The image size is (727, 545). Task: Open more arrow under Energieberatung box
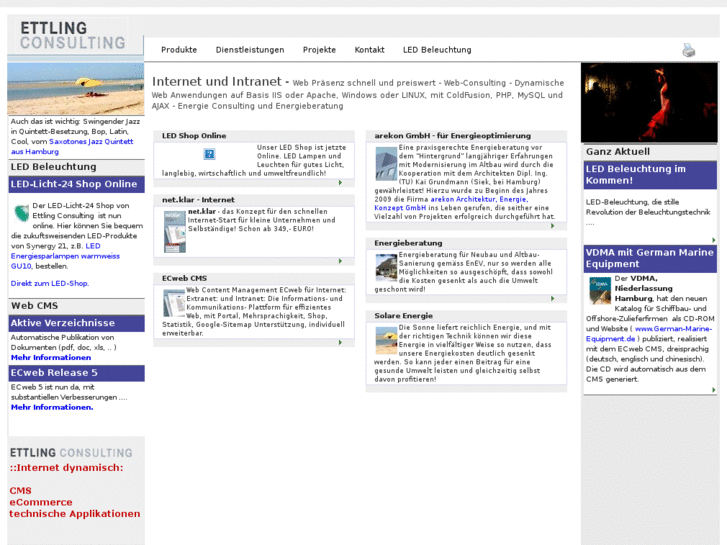tap(552, 299)
